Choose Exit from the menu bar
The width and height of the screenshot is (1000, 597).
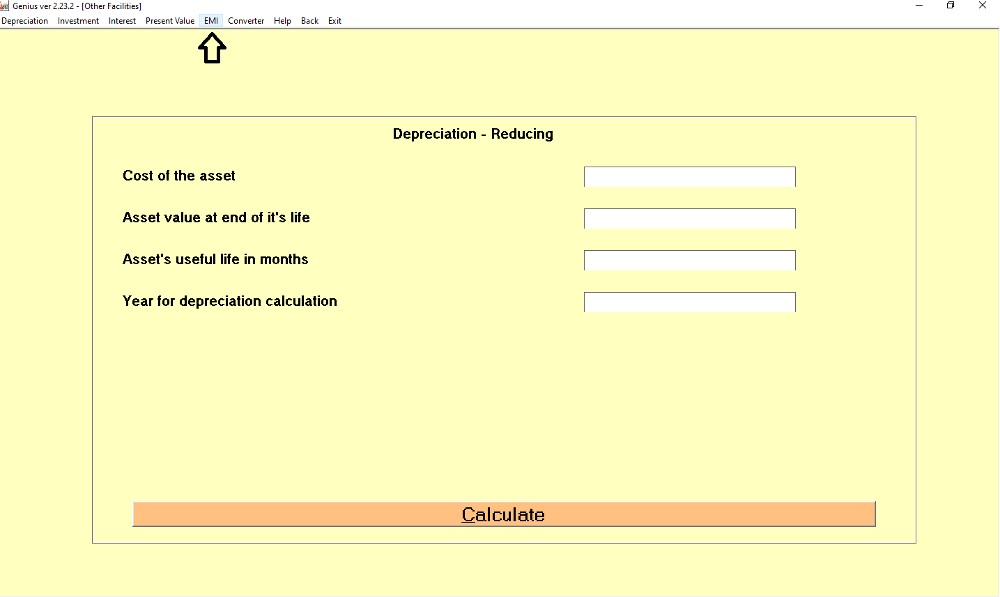(x=335, y=21)
